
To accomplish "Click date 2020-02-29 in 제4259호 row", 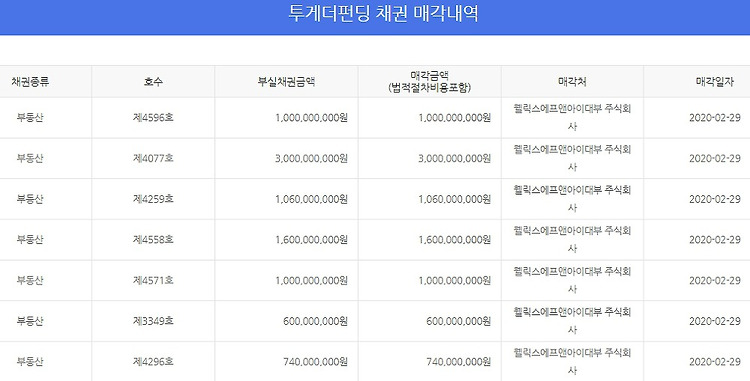I will tap(715, 199).
